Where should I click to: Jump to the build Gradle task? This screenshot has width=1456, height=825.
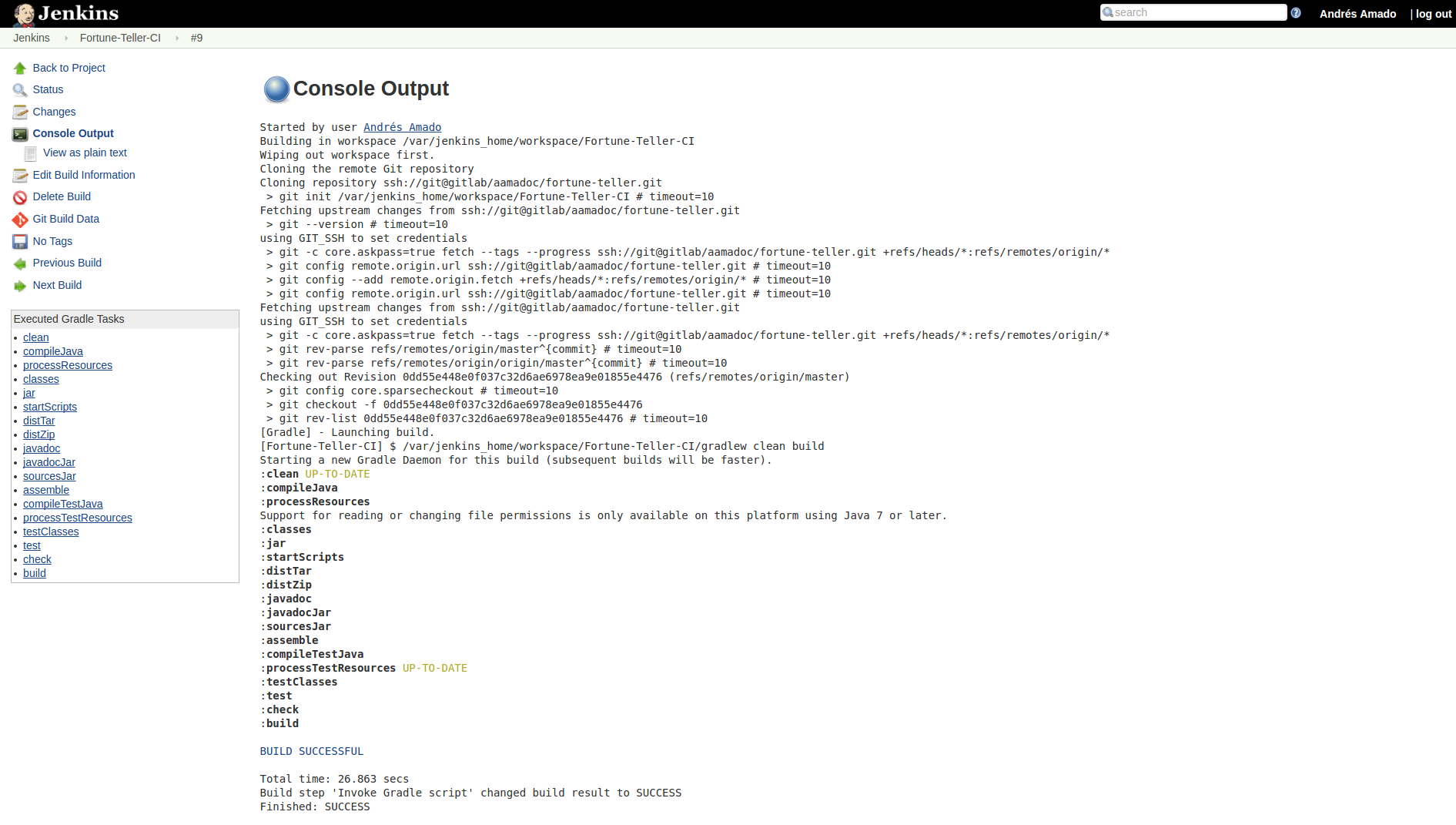tap(35, 573)
